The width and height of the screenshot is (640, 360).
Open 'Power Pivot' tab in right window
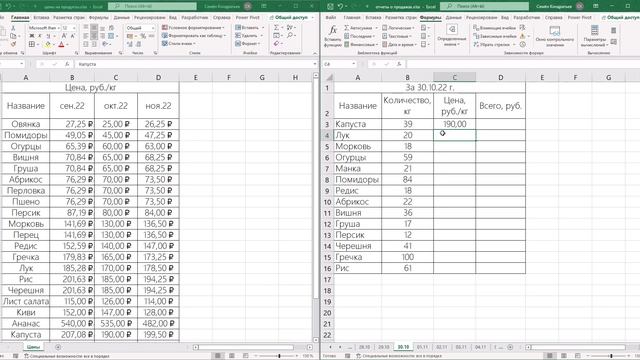pyautogui.click(x=580, y=18)
